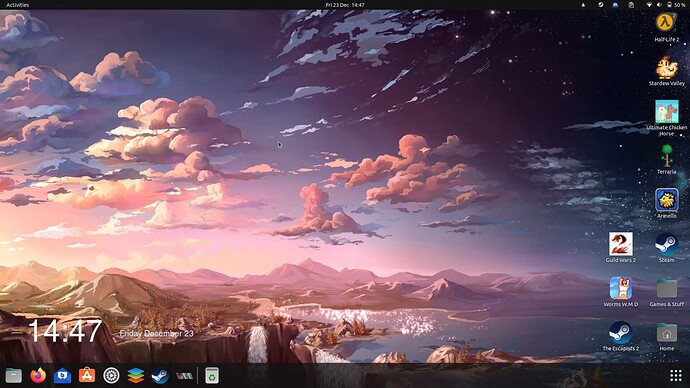
Task: Open Ubuntu Software from the dock
Action: tap(87, 376)
